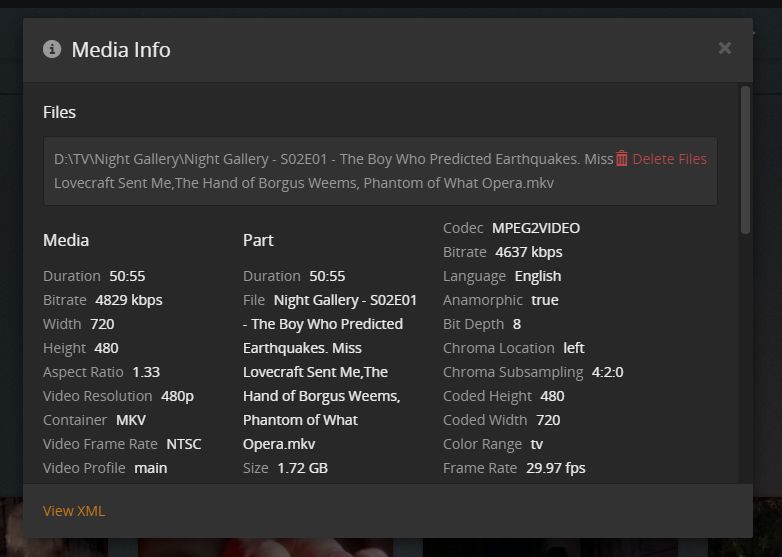Click the NTSC video frame rate value

point(183,444)
